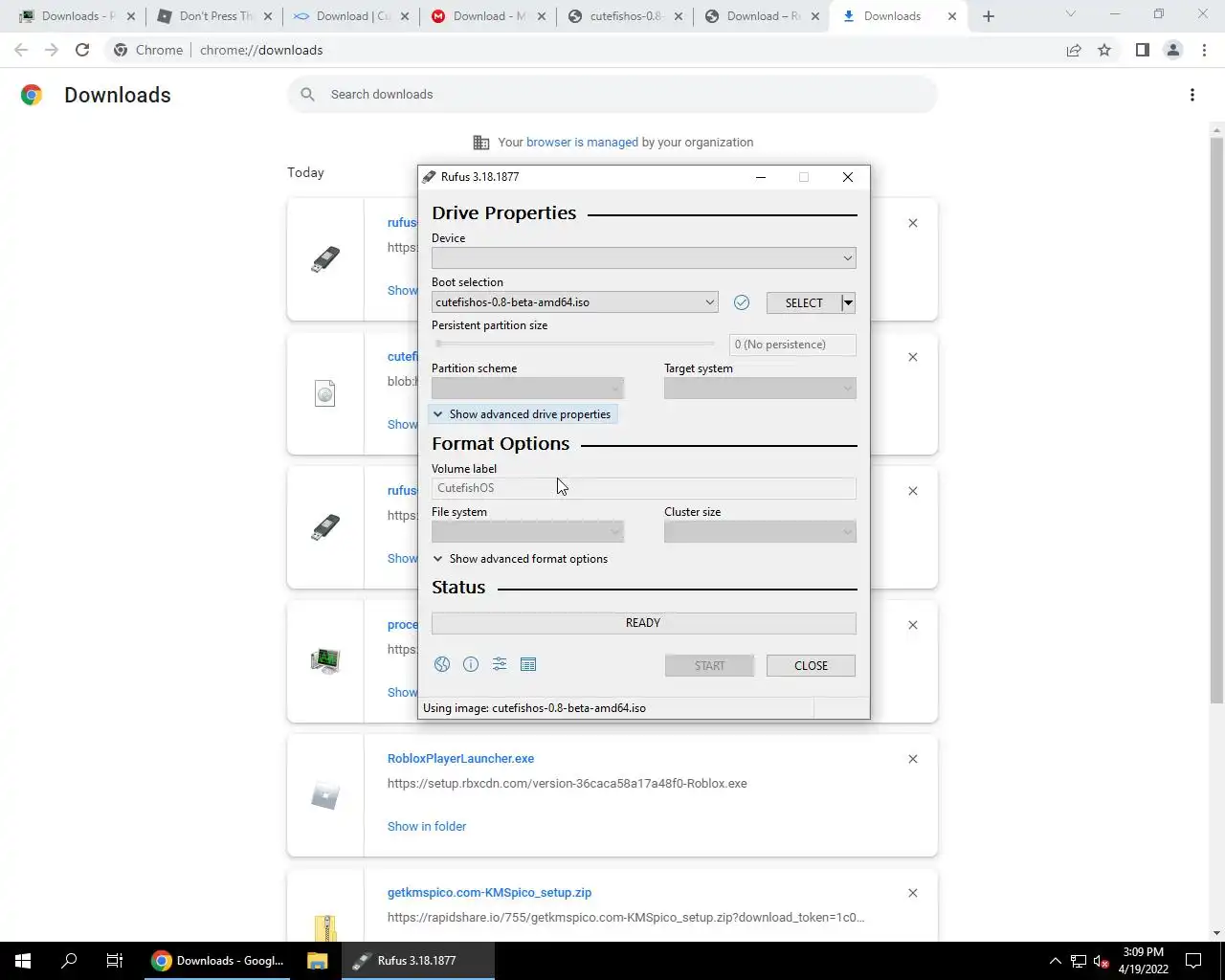Click the SELECT button to choose image
The height and width of the screenshot is (980, 1225).
(804, 302)
